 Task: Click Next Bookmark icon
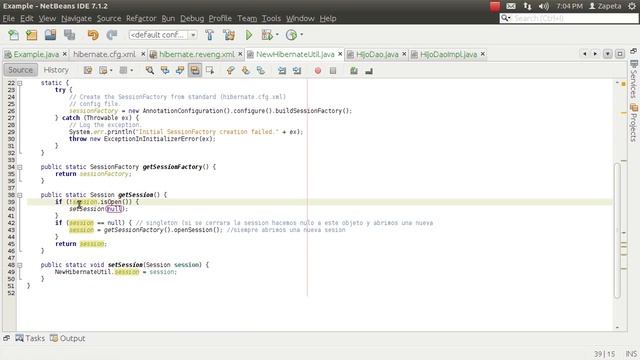pos(246,71)
